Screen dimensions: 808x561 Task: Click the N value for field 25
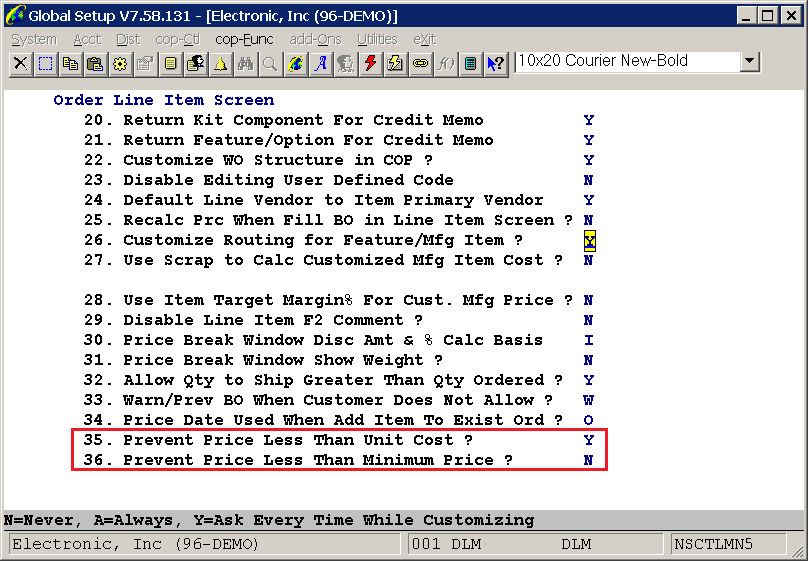click(588, 220)
